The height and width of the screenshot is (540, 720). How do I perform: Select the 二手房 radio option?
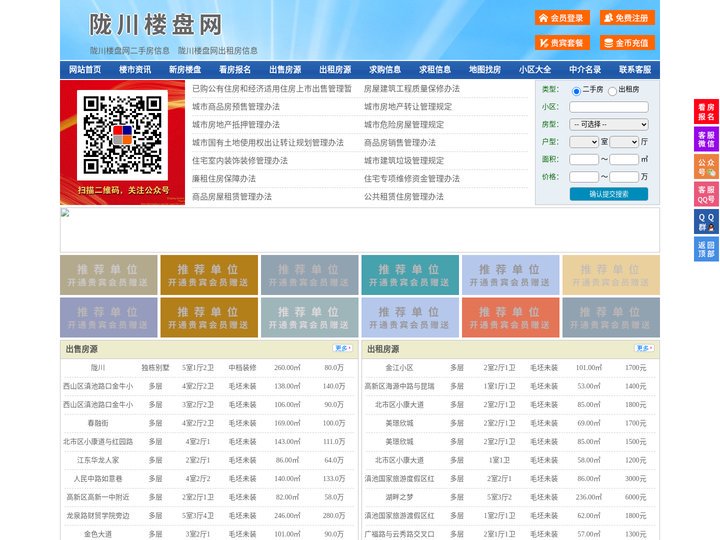coord(576,91)
